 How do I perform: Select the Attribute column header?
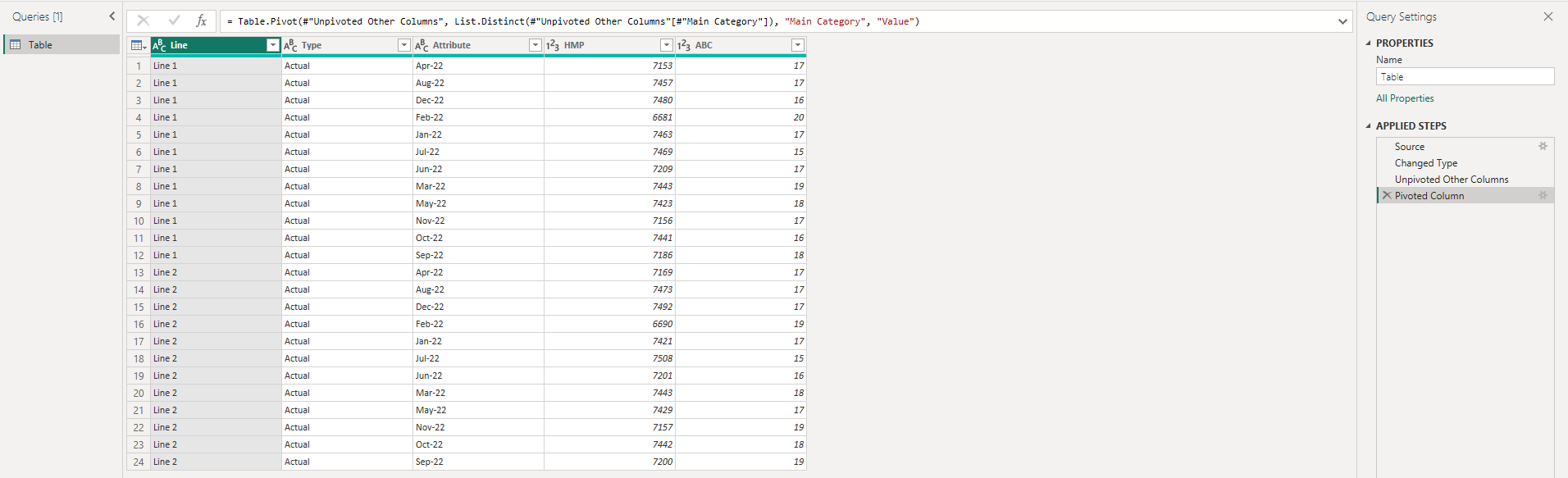(x=479, y=45)
